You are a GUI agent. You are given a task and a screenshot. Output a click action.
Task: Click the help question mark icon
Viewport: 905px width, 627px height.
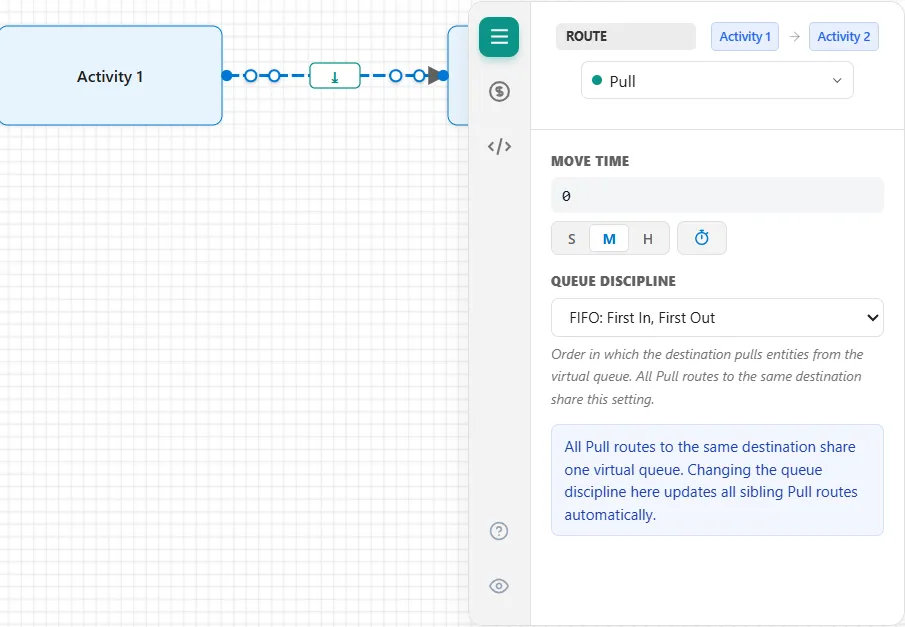pos(499,531)
